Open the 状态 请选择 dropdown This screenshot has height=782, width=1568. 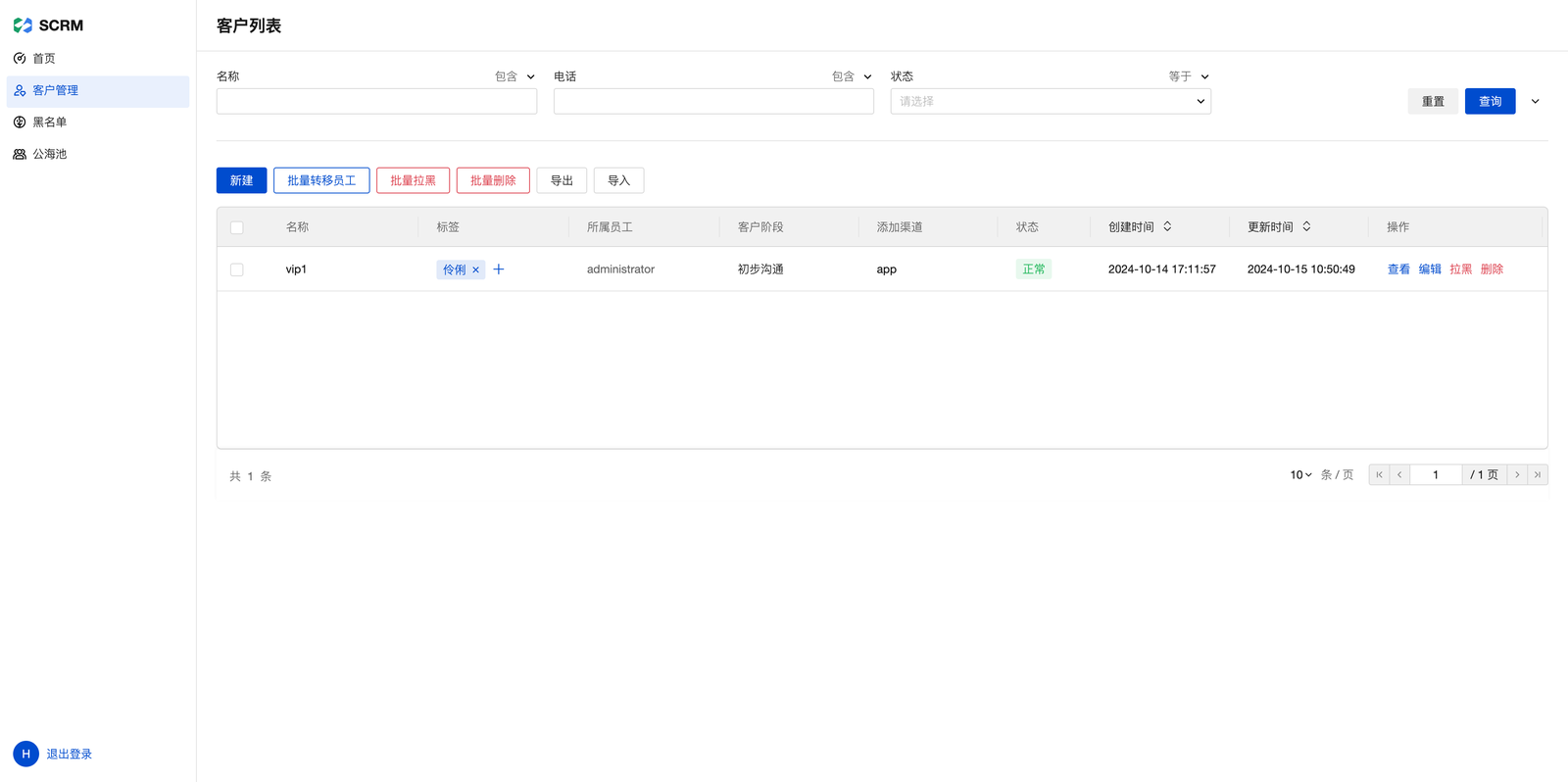1050,101
